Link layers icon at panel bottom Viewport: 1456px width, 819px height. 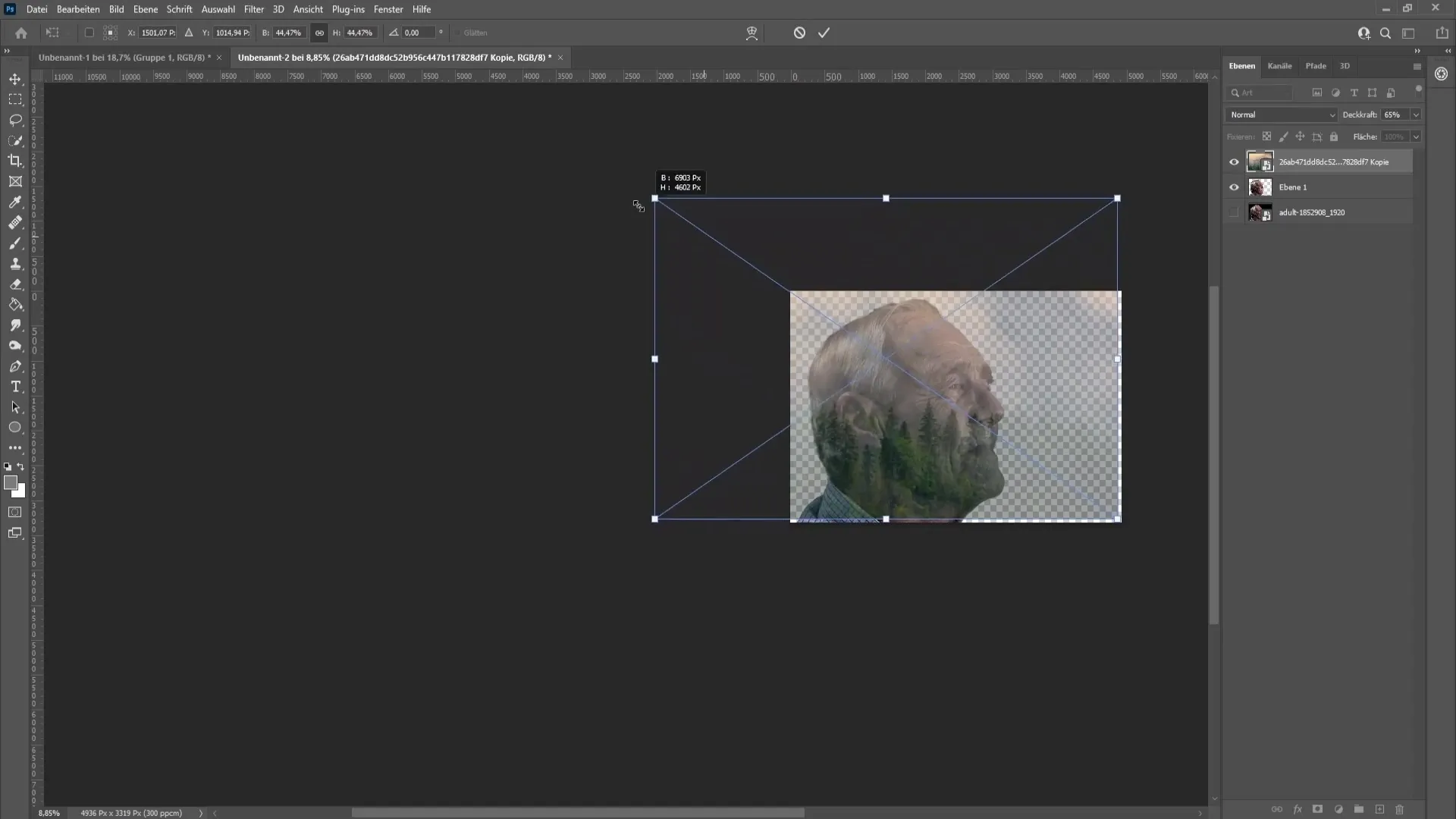[1277, 809]
